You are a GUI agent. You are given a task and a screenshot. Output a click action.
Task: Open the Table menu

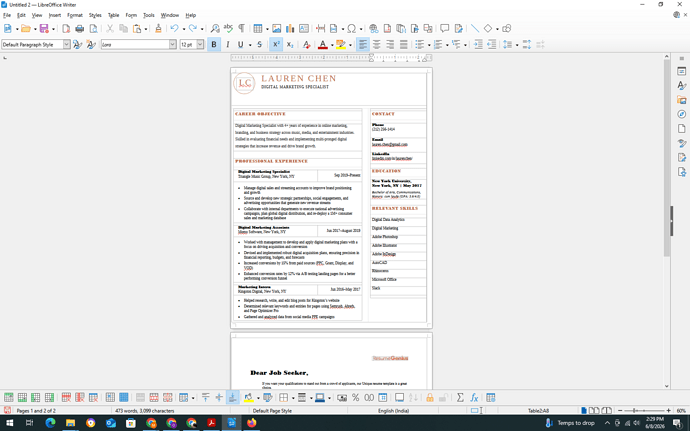tap(114, 15)
